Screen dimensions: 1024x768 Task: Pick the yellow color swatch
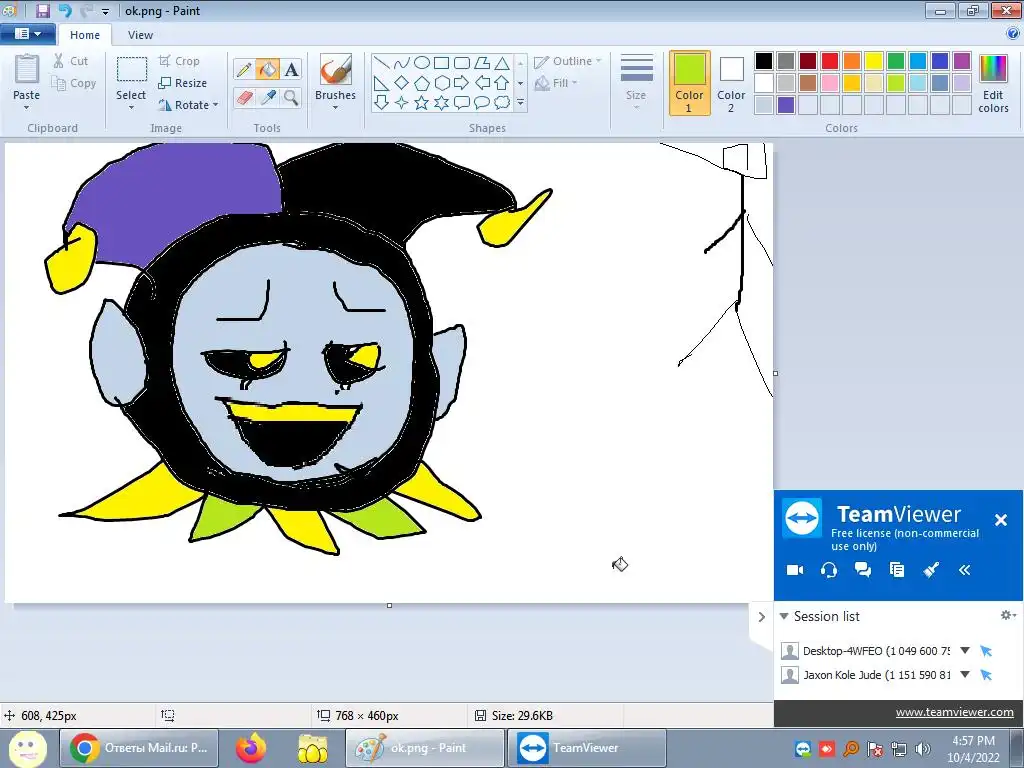[873, 61]
